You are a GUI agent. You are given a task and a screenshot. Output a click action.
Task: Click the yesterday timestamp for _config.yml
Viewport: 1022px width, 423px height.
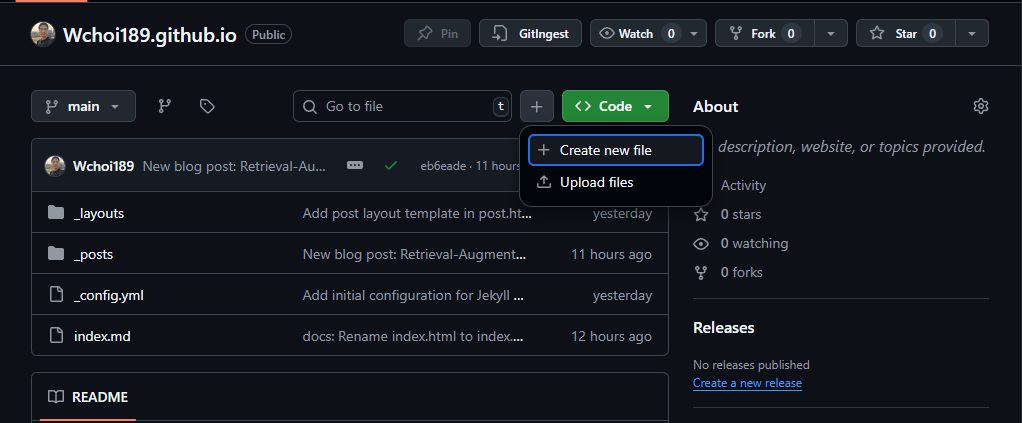[x=622, y=295]
